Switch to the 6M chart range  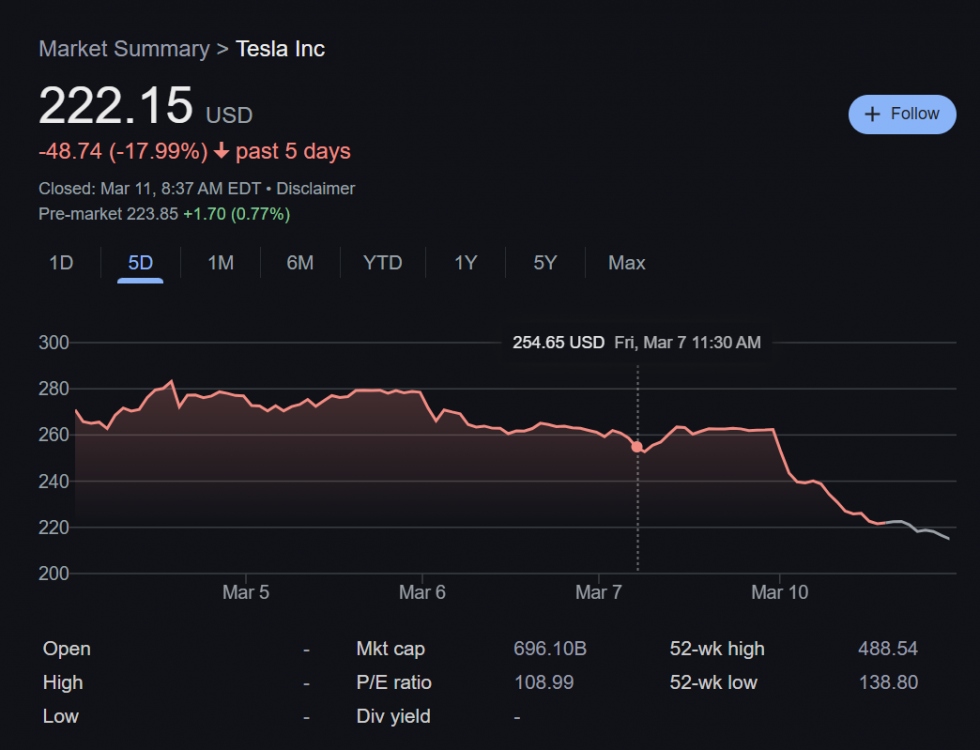tap(300, 263)
